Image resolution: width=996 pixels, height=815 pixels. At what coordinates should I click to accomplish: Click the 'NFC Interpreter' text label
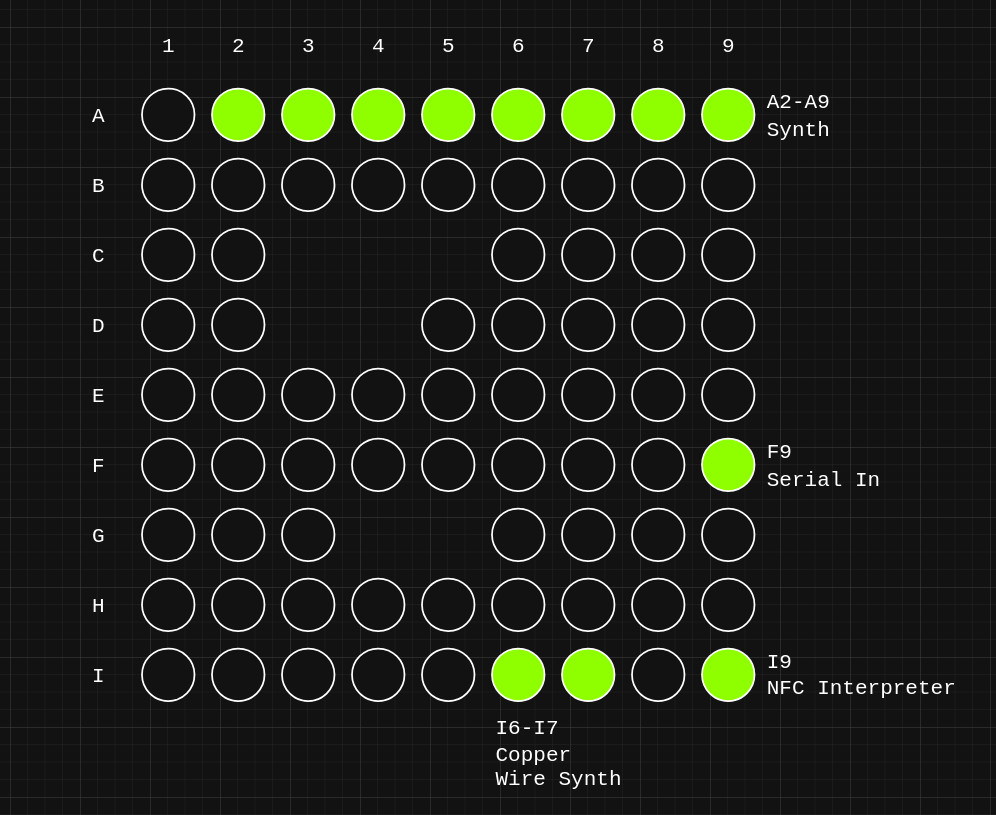pyautogui.click(x=860, y=688)
